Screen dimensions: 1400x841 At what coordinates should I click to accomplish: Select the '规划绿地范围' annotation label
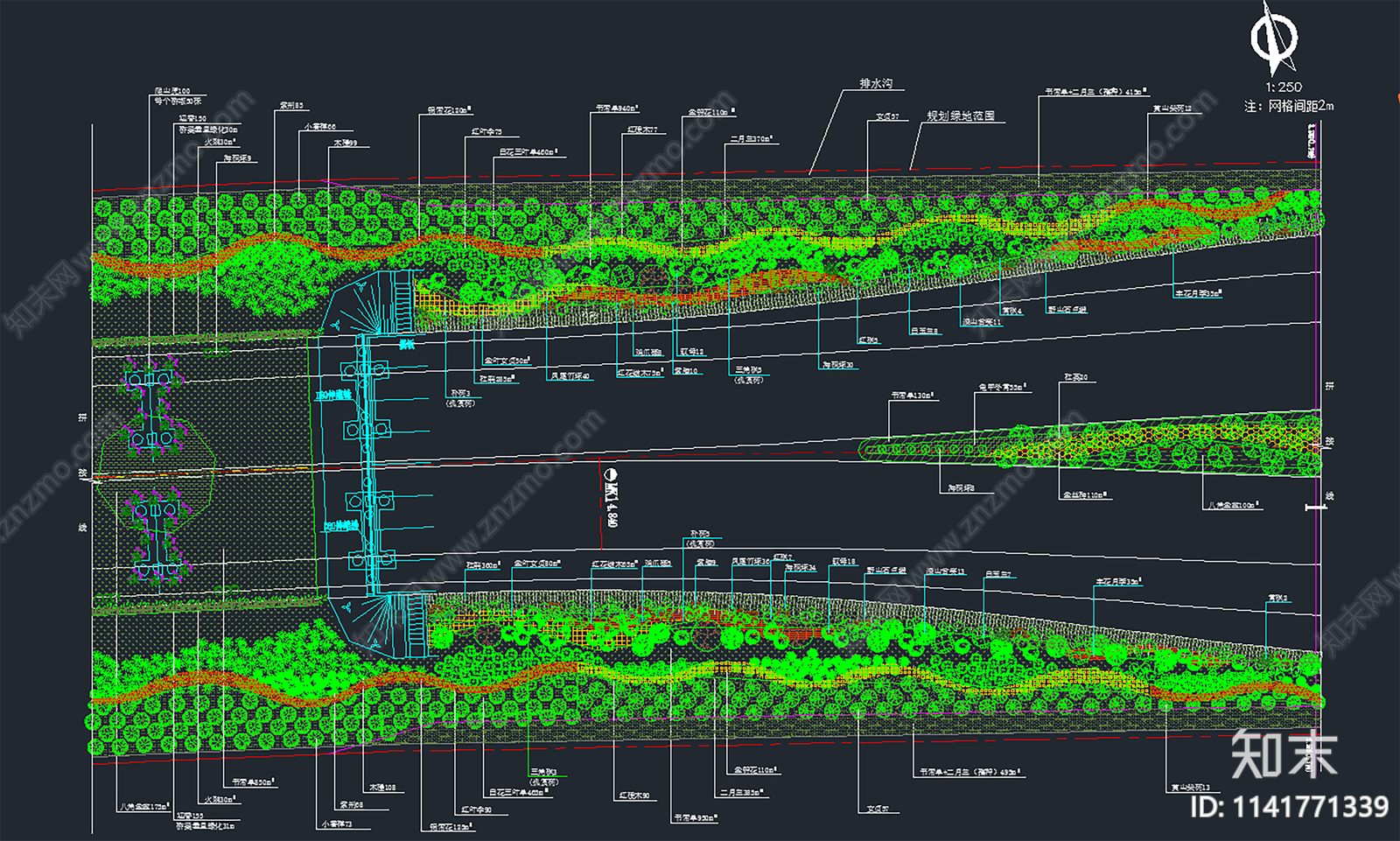point(961,116)
